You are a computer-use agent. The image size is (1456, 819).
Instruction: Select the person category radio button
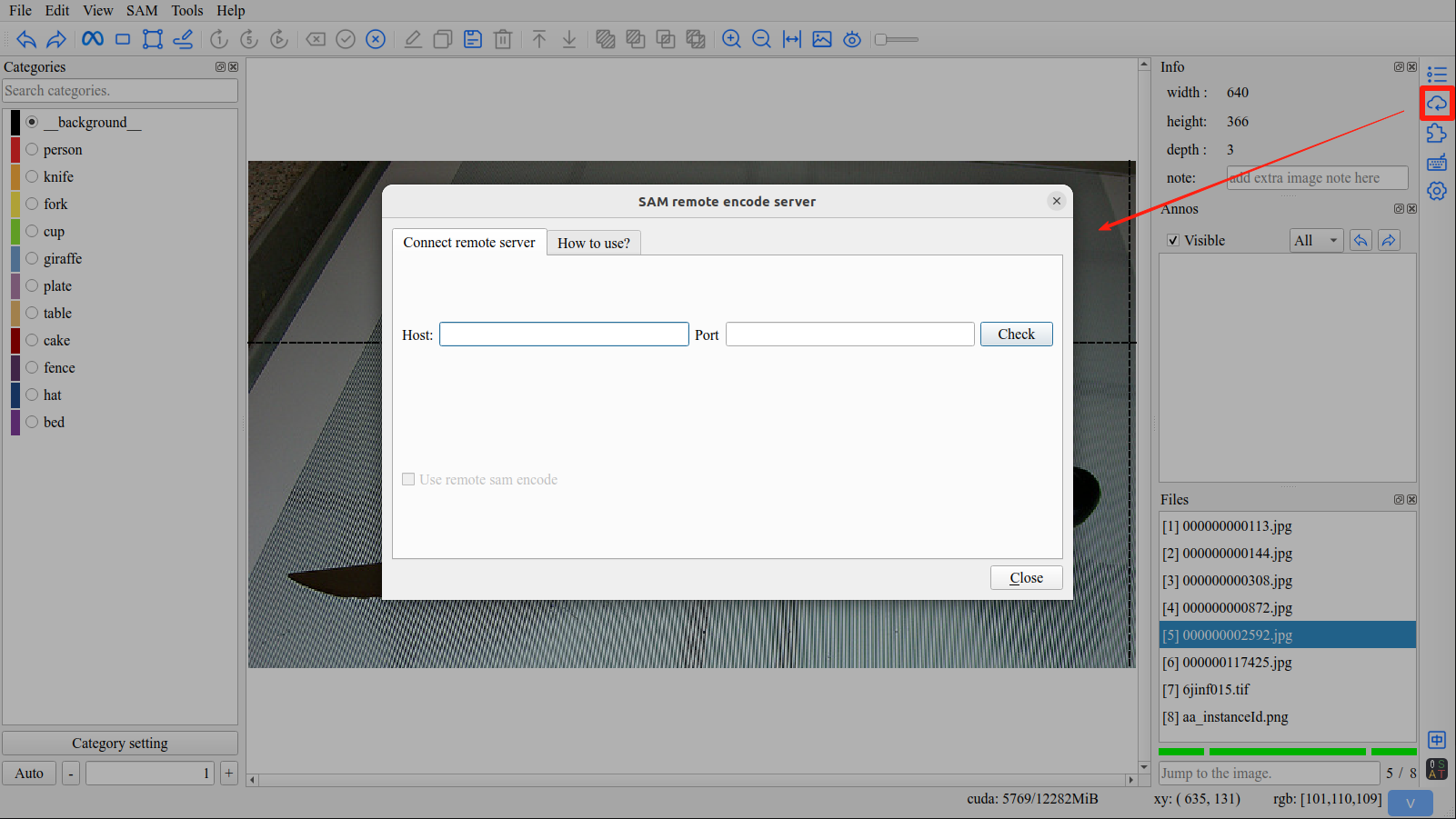(32, 149)
